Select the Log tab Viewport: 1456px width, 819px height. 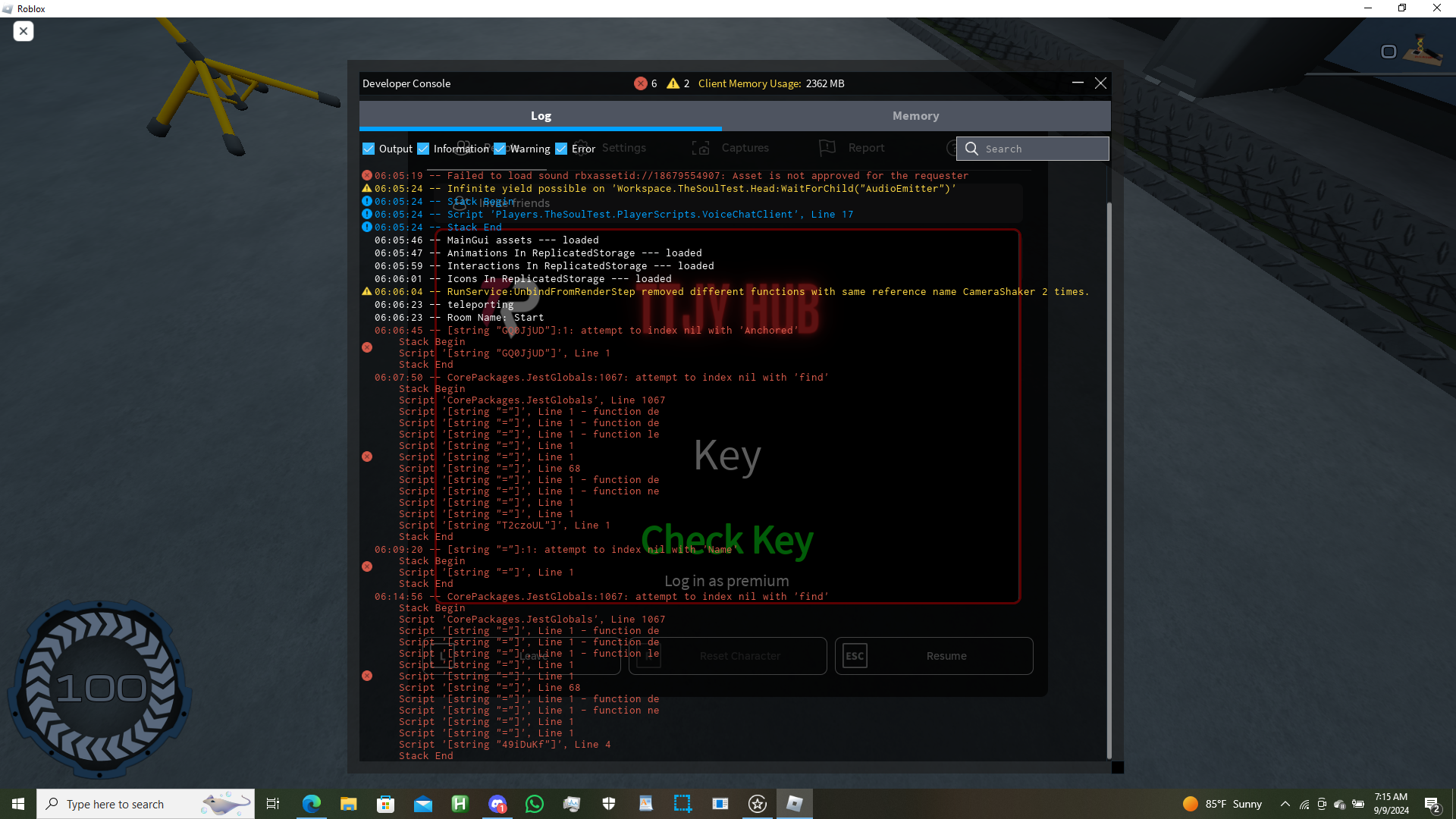(x=541, y=116)
